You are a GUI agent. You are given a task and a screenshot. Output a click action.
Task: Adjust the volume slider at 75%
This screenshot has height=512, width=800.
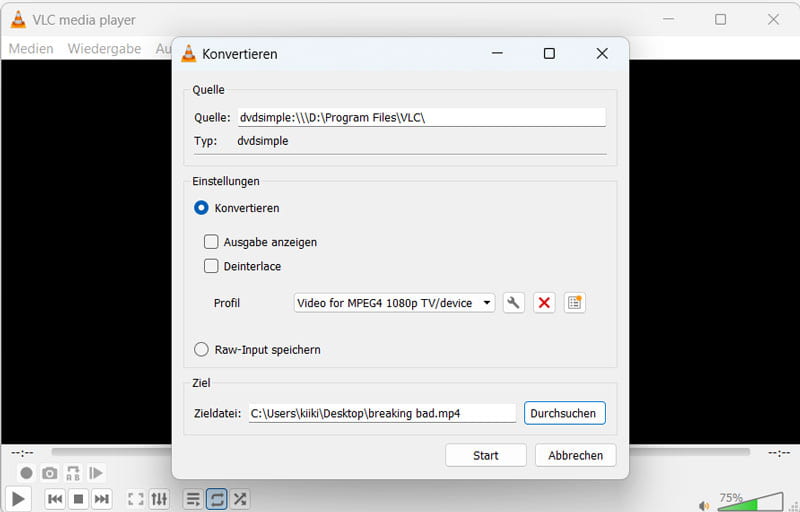[x=750, y=501]
